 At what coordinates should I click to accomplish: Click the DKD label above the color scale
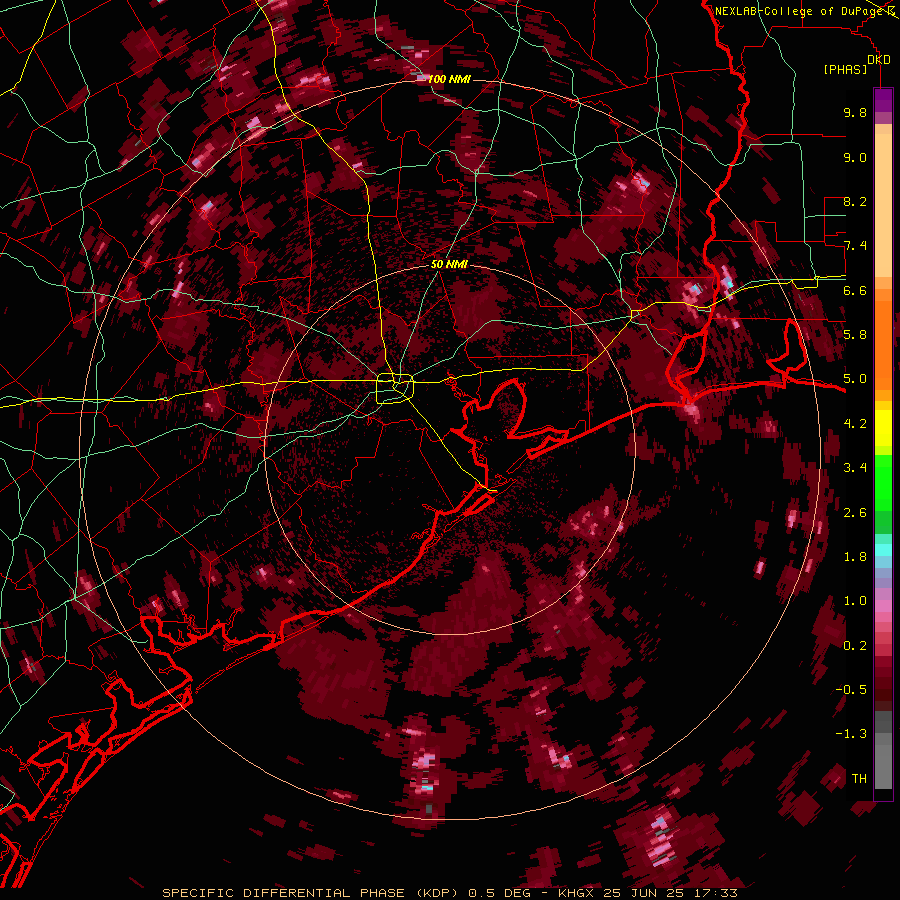879,59
